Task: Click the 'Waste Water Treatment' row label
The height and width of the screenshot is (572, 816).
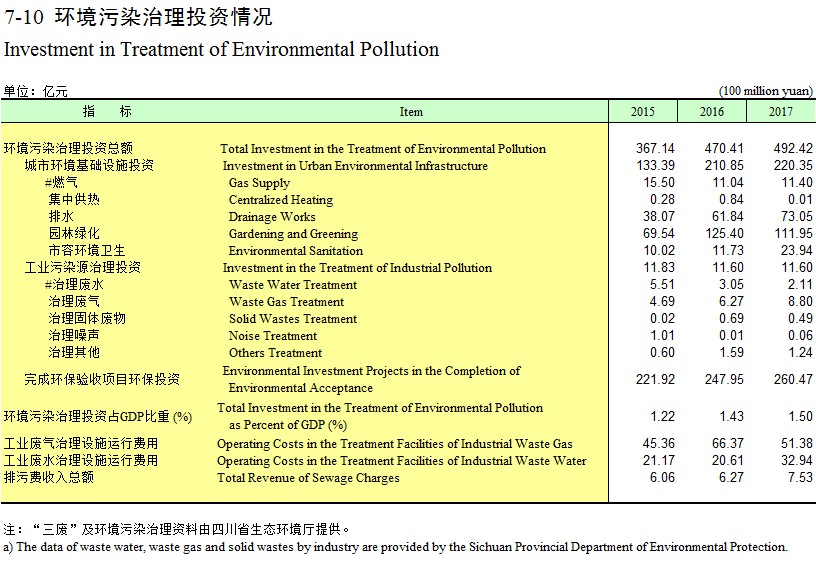Action: [293, 285]
